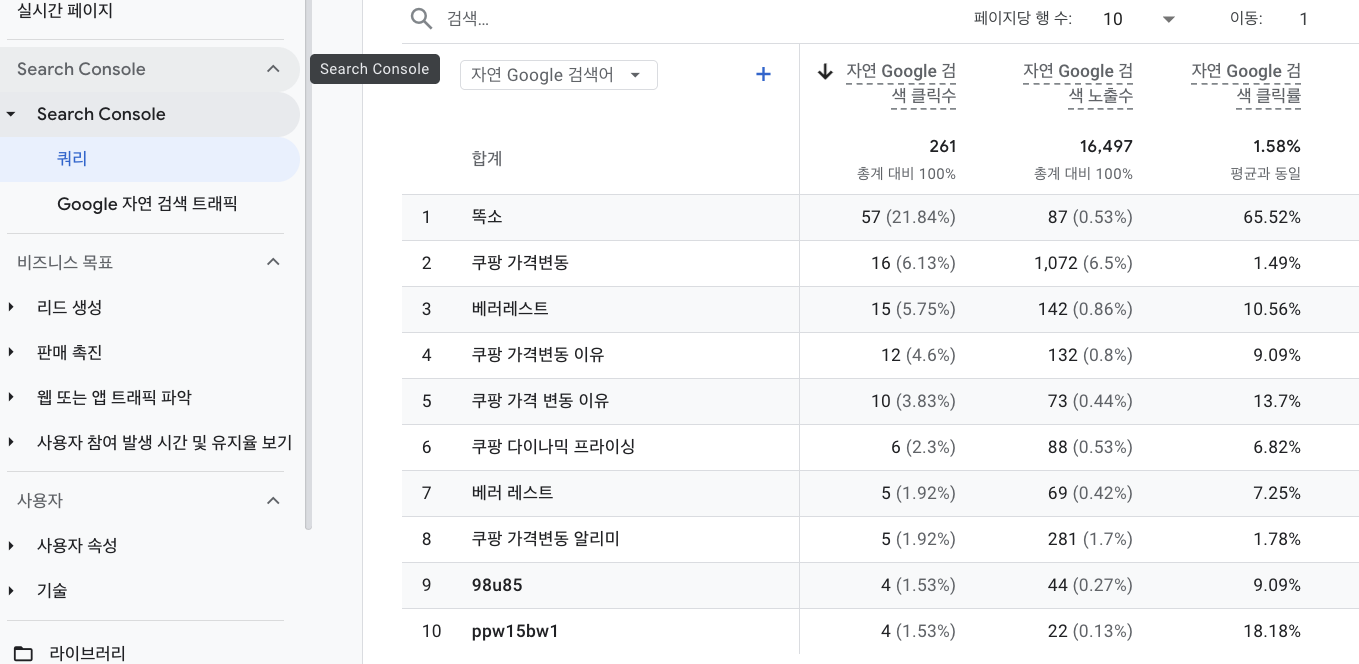Click 쿠팡 가격 변동 이유 query
Image resolution: width=1359 pixels, height=664 pixels.
[x=540, y=401]
